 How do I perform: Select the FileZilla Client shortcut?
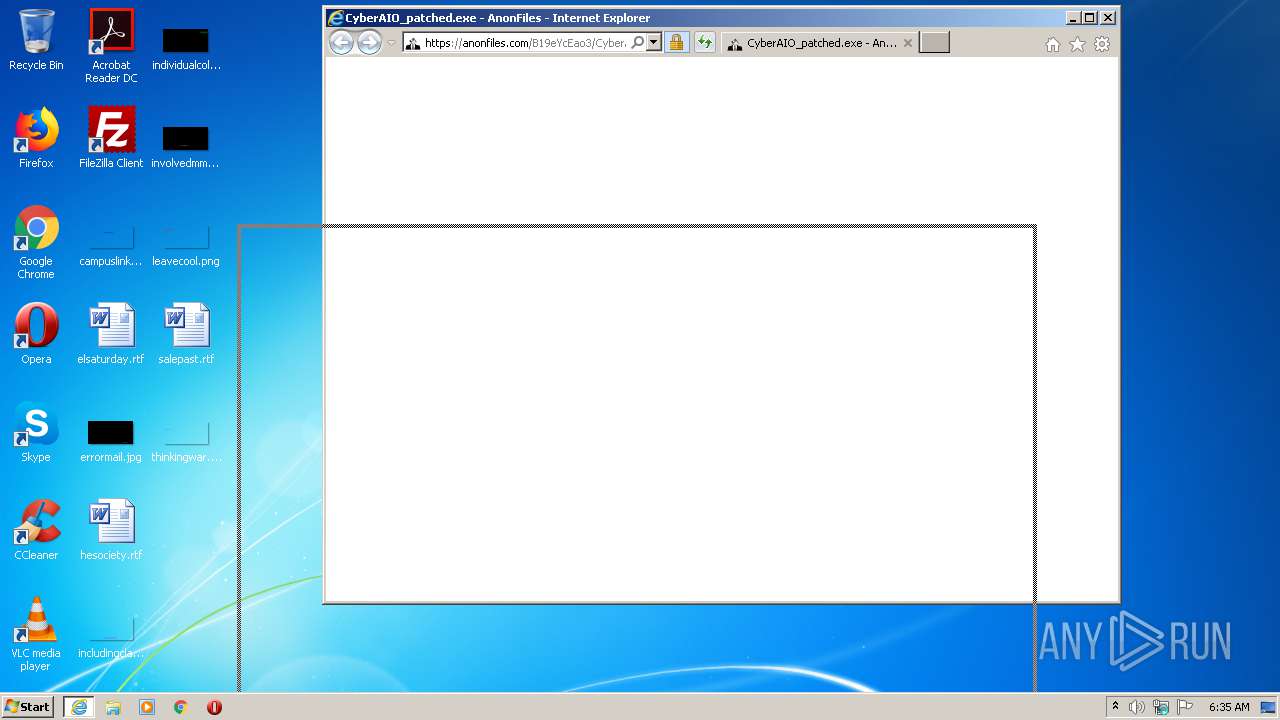point(111,138)
